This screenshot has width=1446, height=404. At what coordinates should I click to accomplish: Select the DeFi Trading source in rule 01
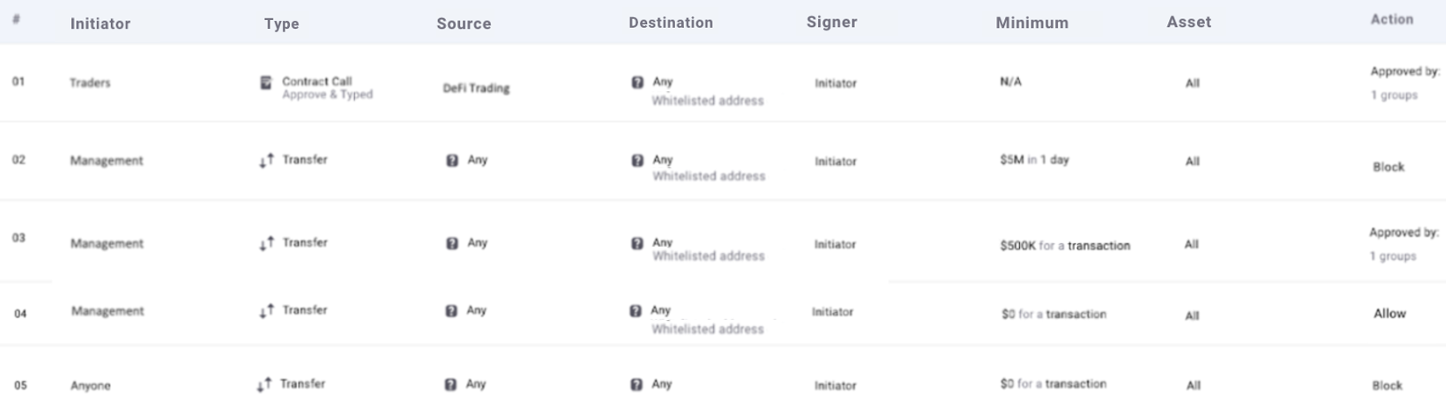[476, 88]
